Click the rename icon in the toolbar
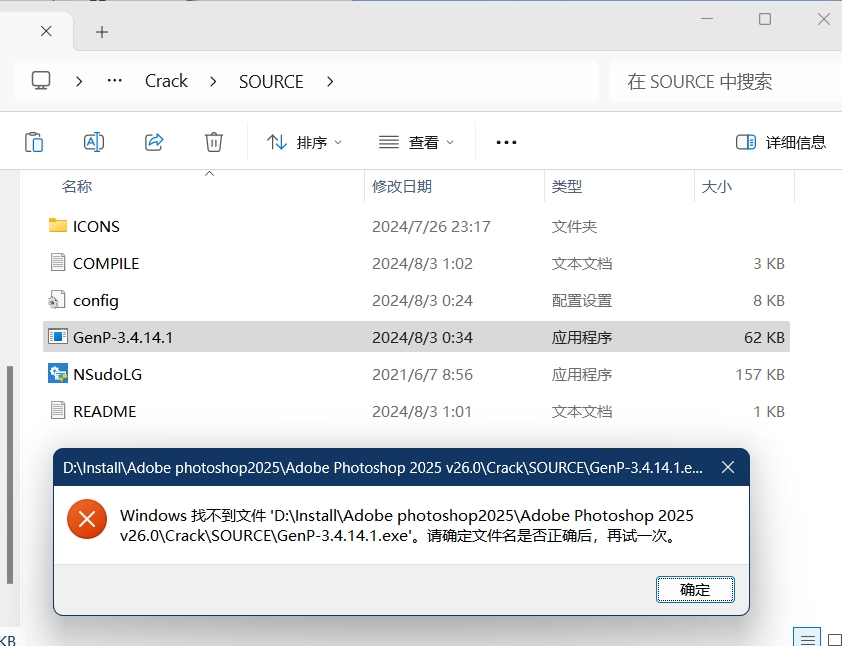 94,142
